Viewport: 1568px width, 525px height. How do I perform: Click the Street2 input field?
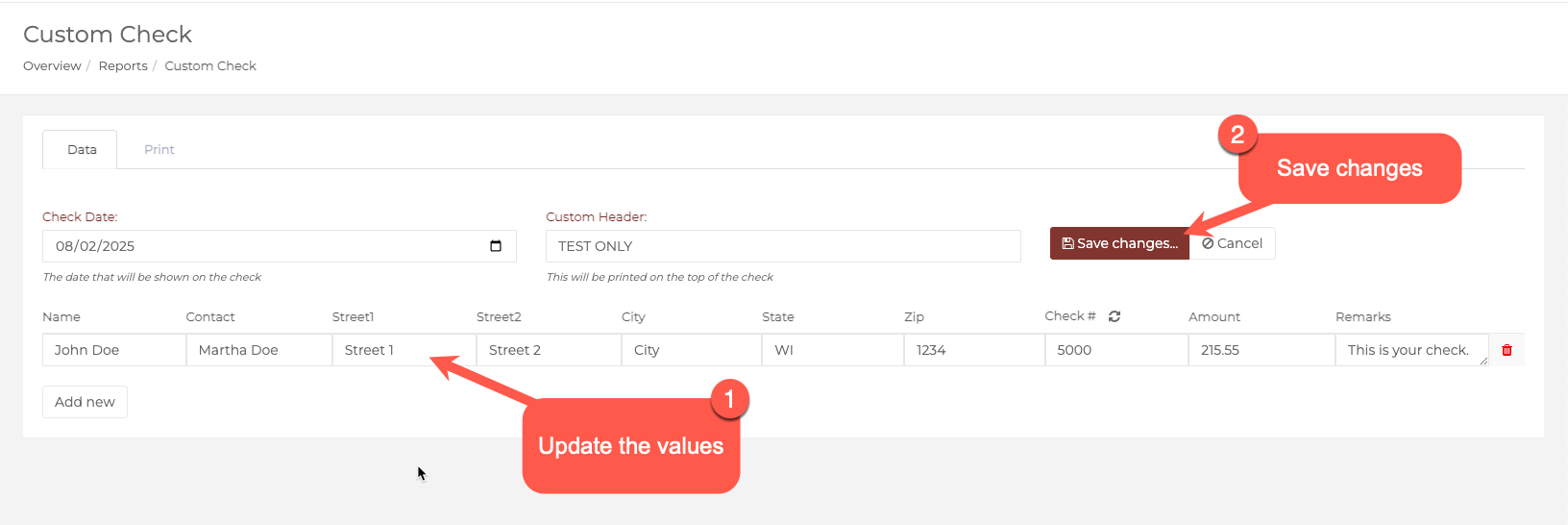coord(549,350)
